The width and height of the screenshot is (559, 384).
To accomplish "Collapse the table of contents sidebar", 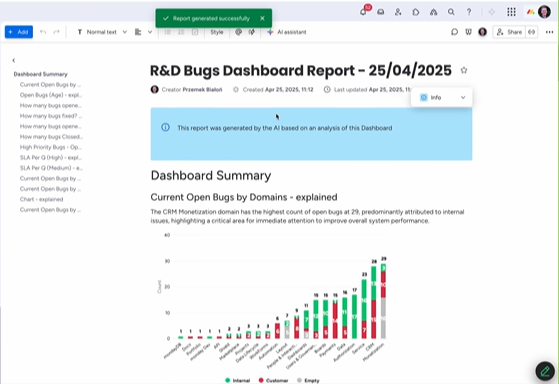I will point(14,60).
